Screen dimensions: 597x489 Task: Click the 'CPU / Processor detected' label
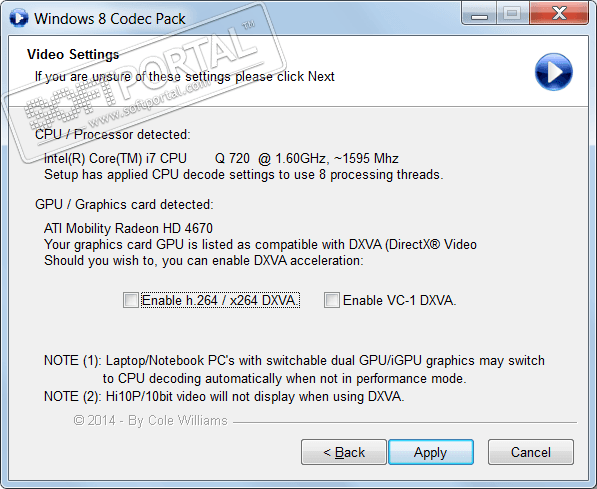(112, 134)
